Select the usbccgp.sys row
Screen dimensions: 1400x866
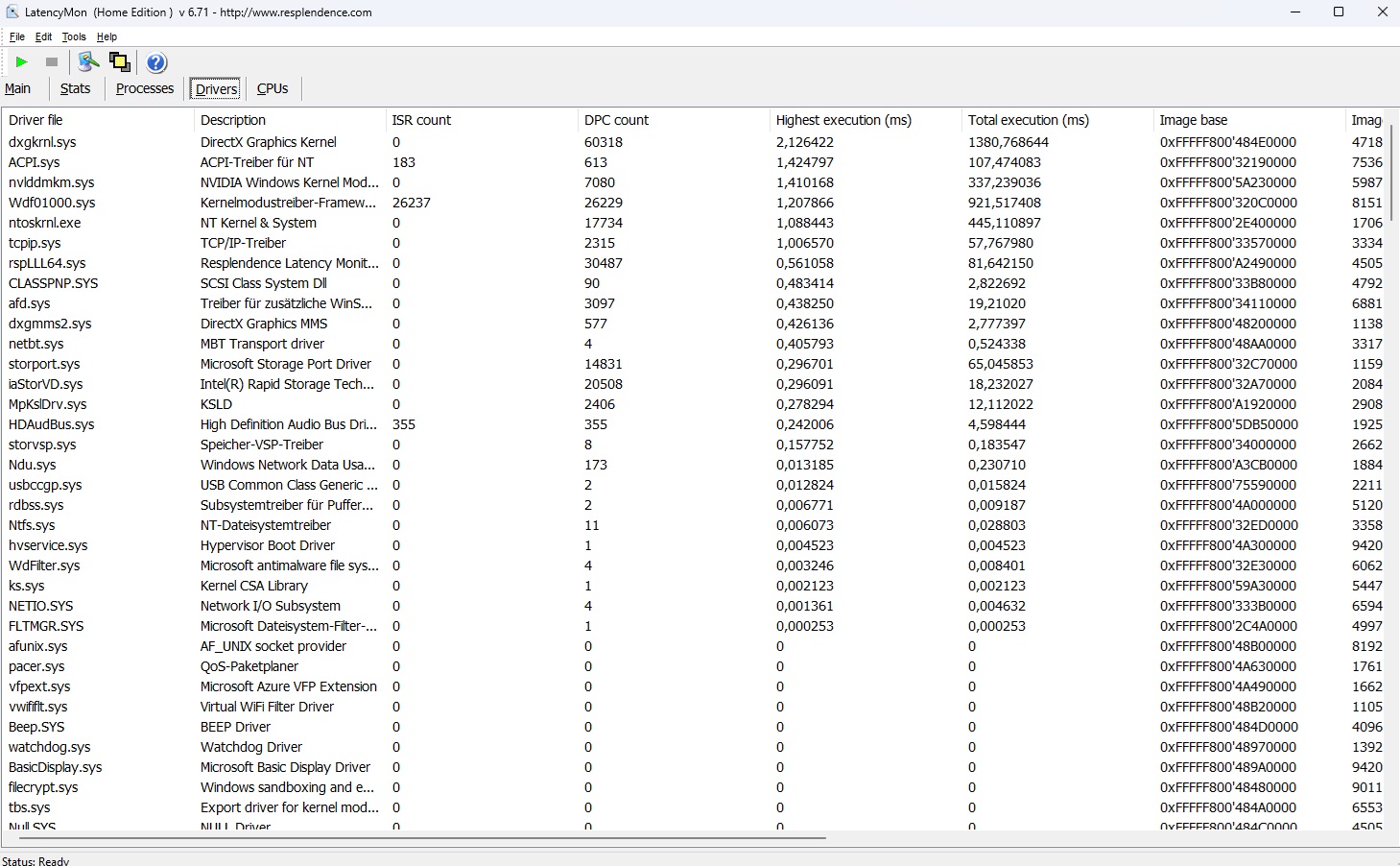[x=695, y=485]
